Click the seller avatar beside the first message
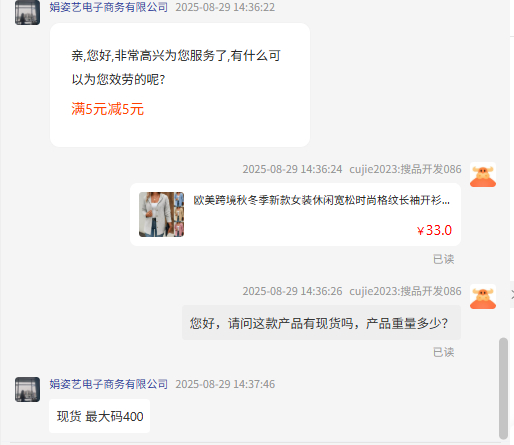The image size is (514, 445). (x=27, y=12)
